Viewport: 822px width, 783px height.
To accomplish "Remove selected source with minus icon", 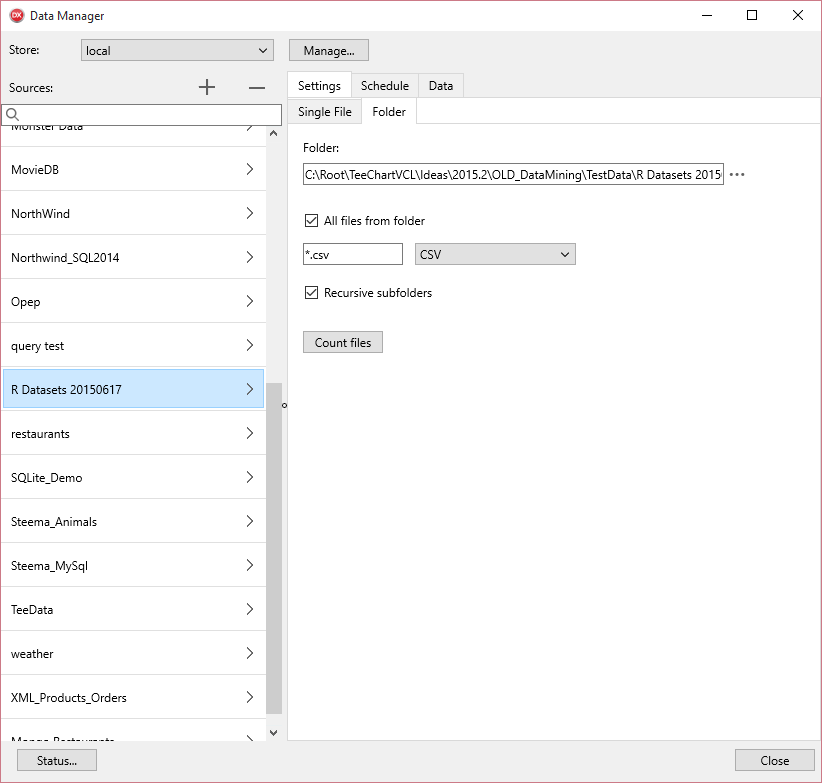I will [x=256, y=88].
